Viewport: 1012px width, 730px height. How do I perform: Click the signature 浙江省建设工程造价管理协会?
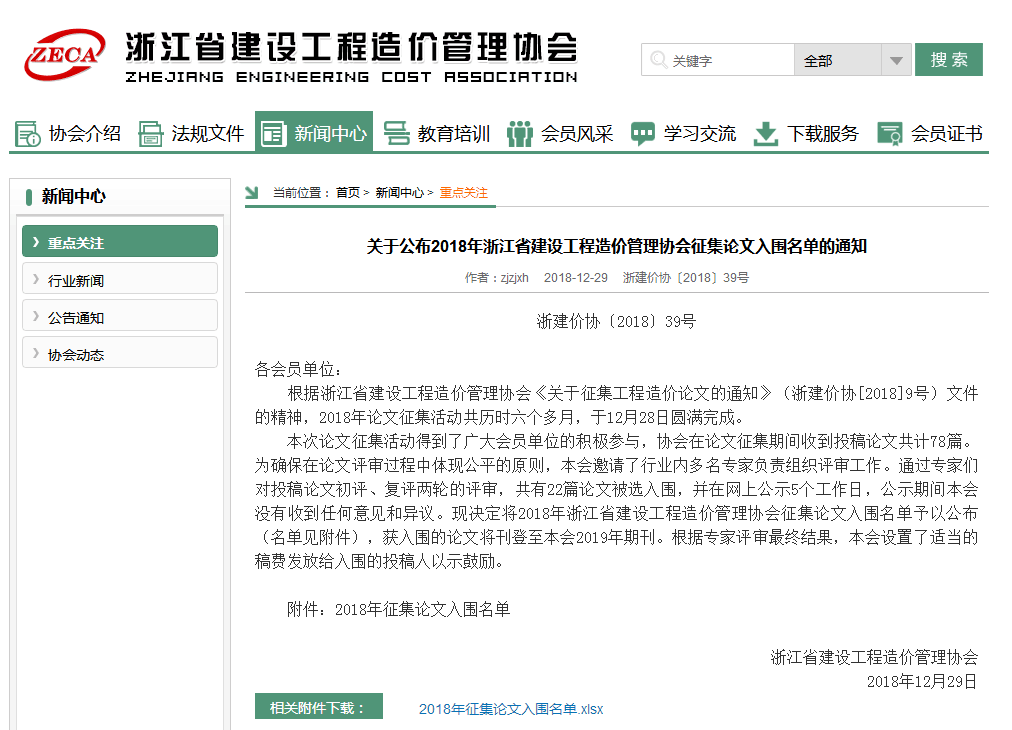point(874,657)
